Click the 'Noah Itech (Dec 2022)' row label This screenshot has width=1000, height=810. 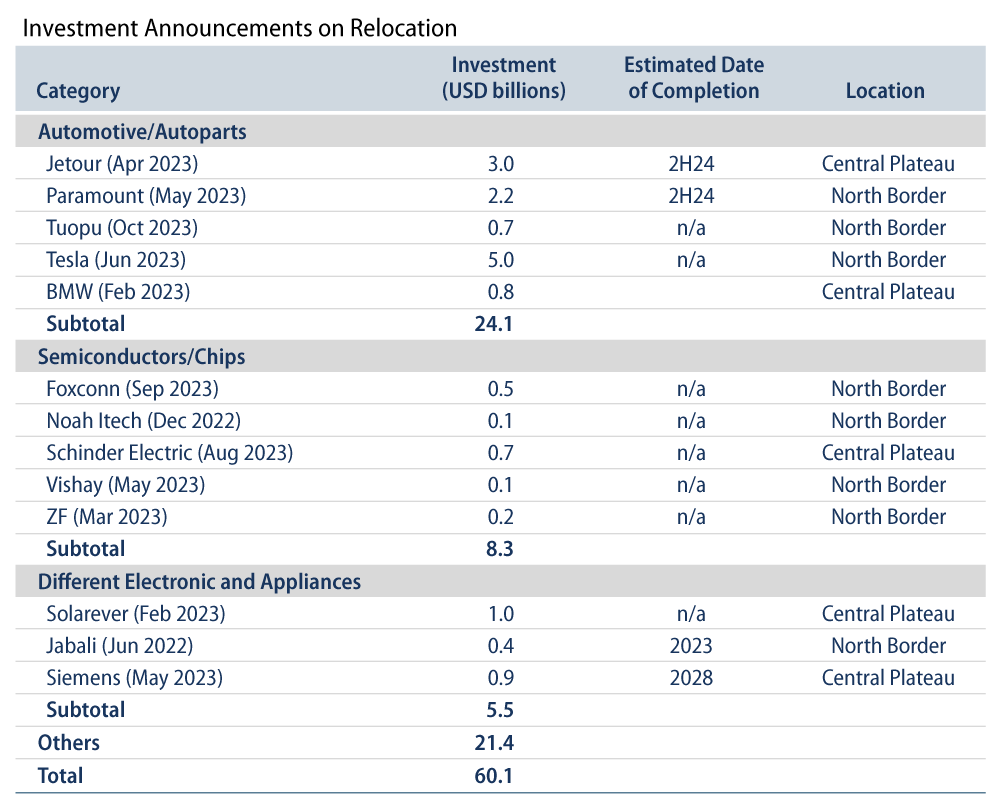(143, 421)
